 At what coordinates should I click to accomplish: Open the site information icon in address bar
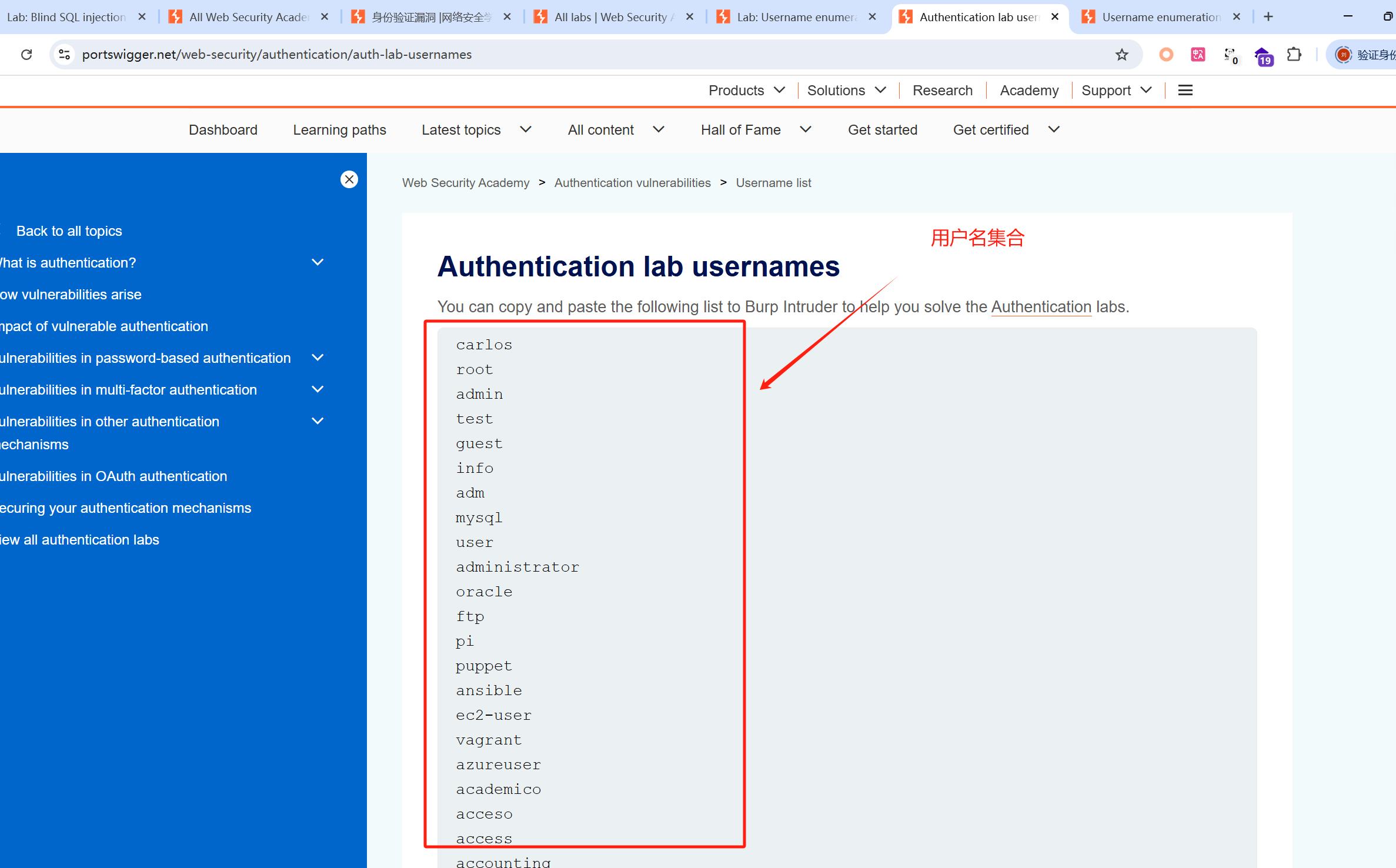pos(64,55)
